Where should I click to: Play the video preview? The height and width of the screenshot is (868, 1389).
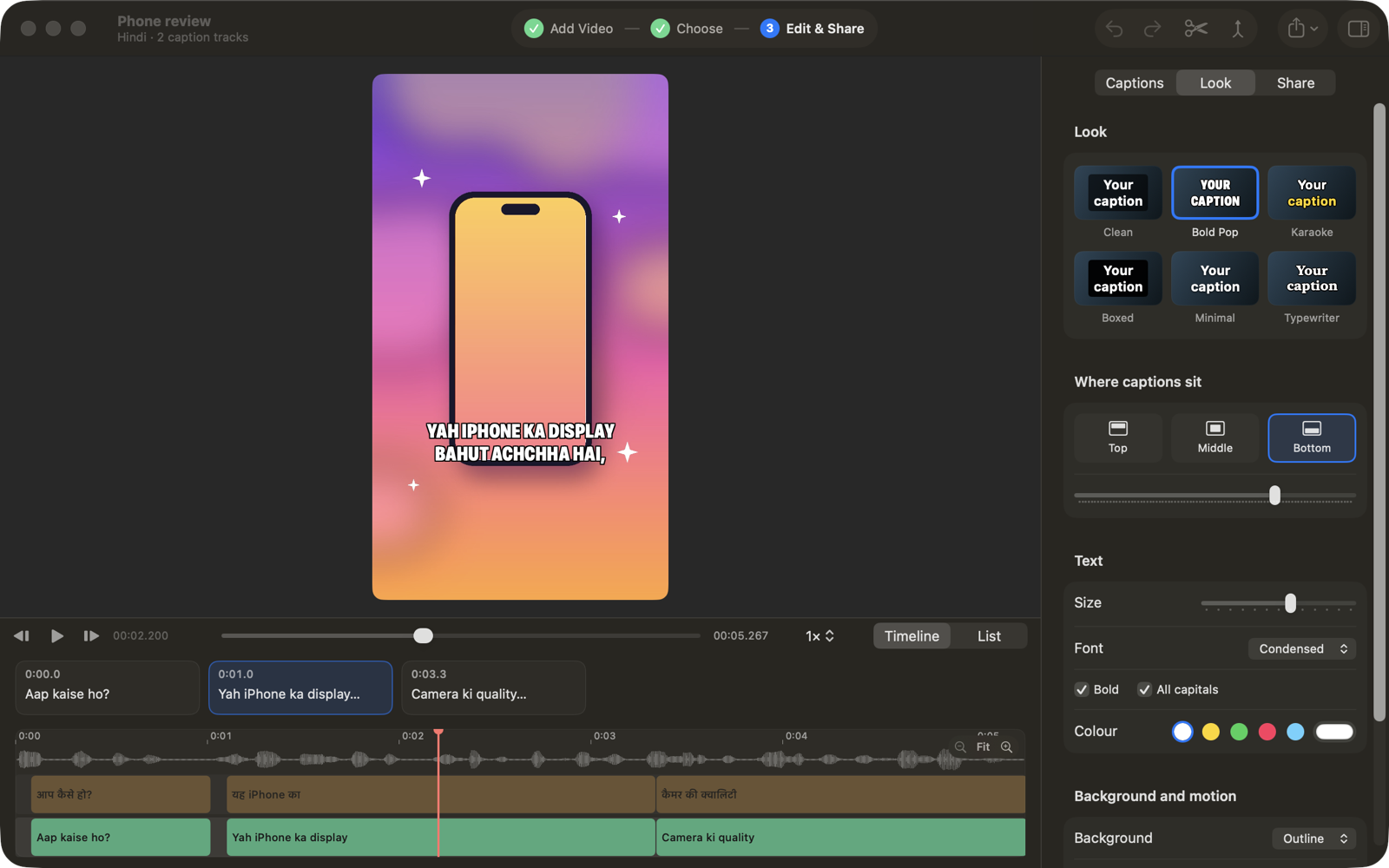[57, 636]
